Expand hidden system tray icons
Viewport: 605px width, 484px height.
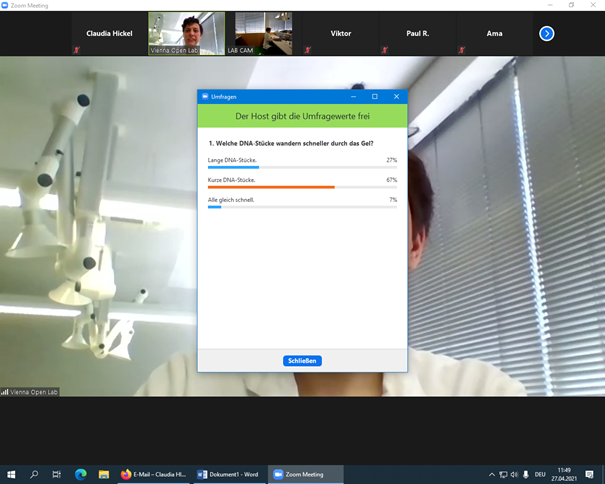click(x=491, y=474)
